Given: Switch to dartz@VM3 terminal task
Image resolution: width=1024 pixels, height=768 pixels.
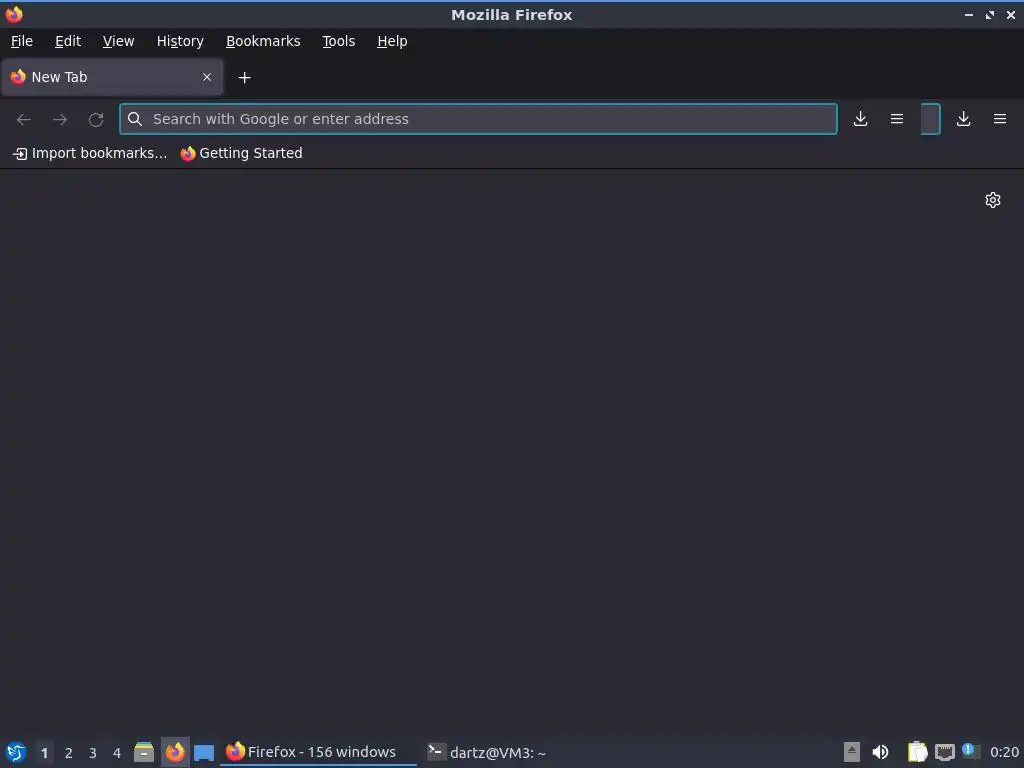Looking at the screenshot, I should 487,752.
